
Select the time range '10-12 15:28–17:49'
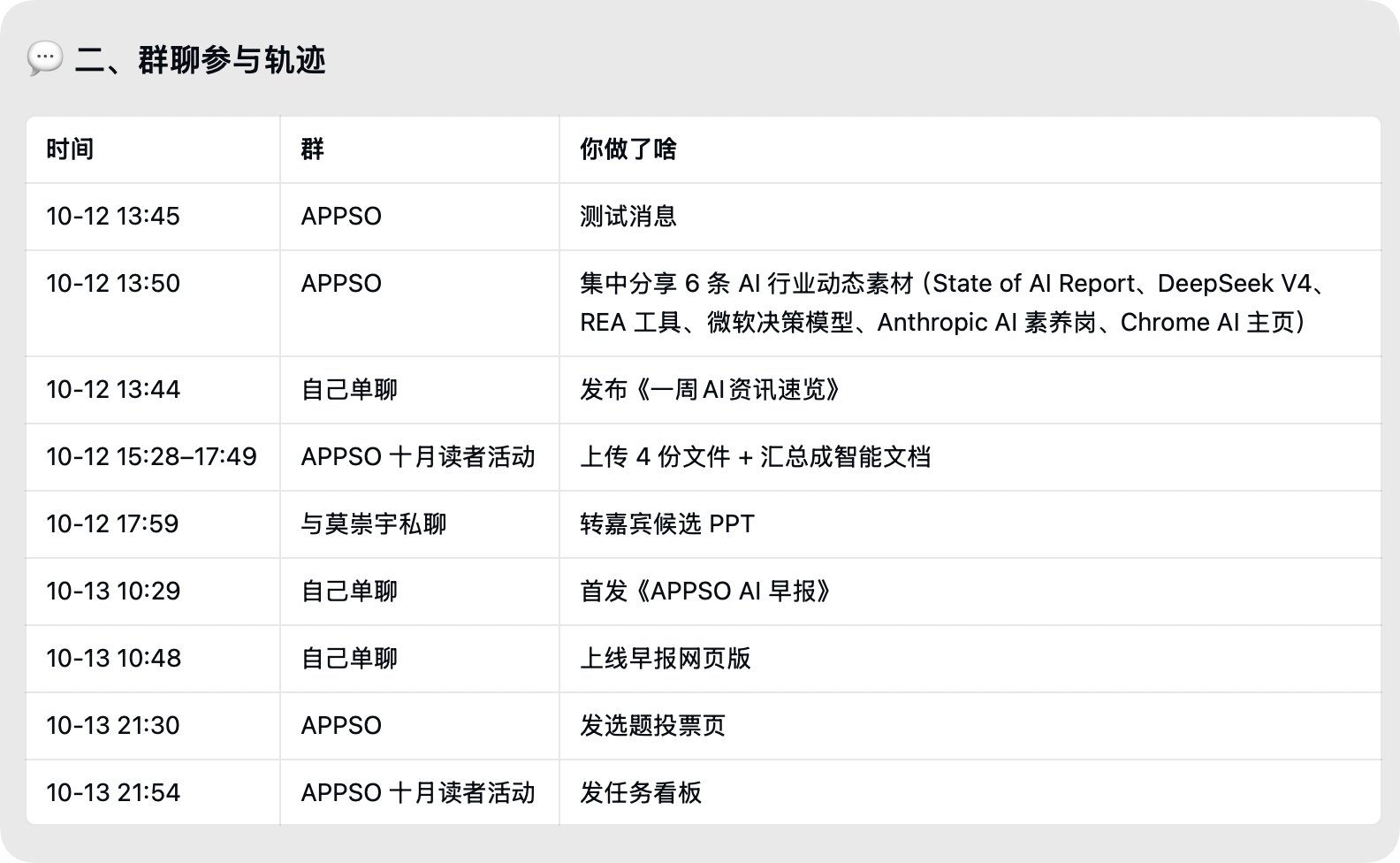coord(151,457)
